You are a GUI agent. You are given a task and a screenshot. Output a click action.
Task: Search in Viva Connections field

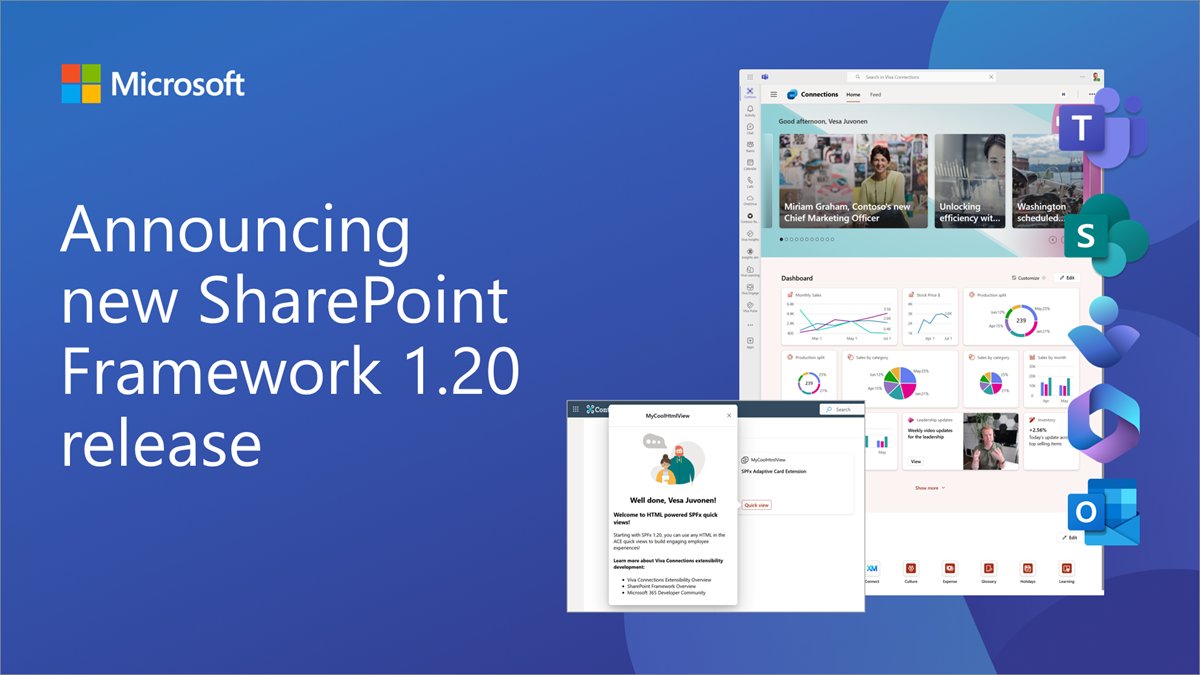922,77
